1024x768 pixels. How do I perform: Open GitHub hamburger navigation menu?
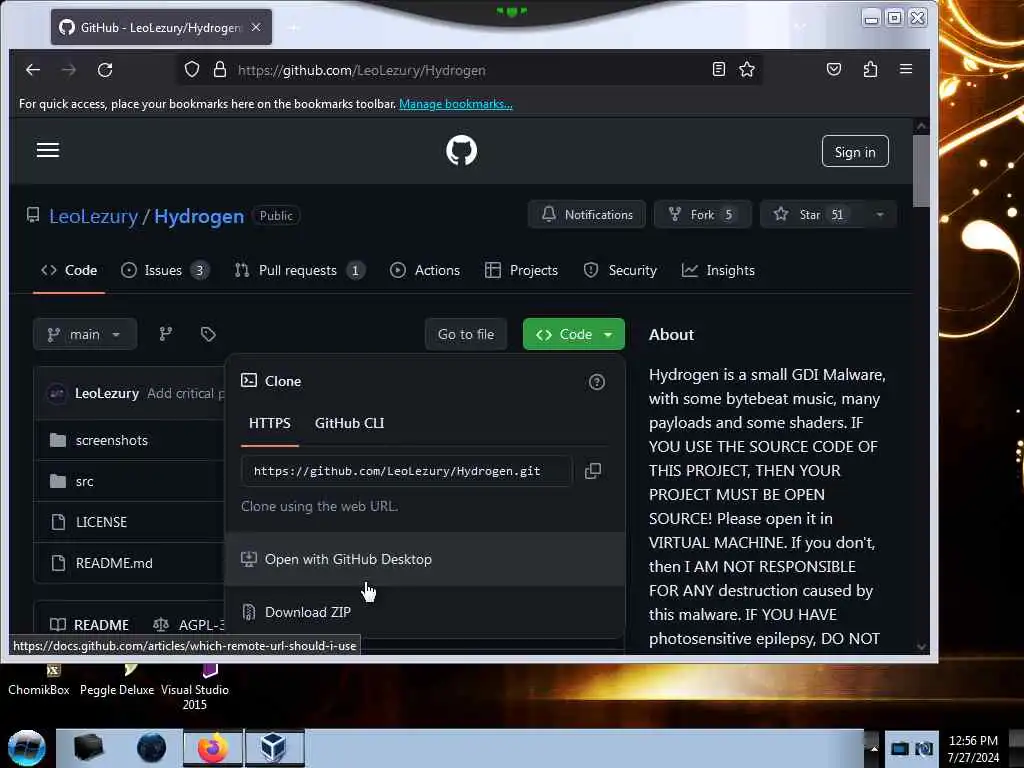click(x=48, y=150)
